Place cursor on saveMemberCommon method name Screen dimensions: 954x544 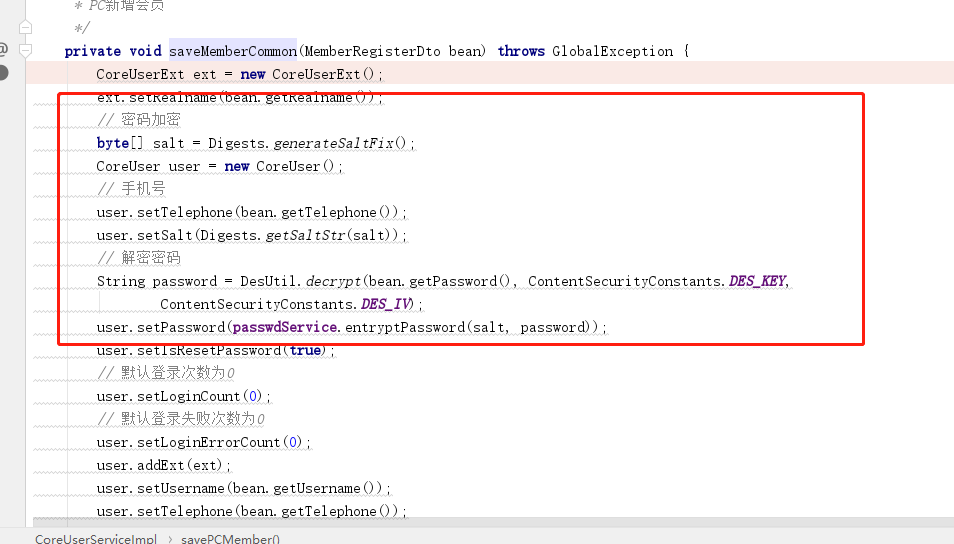(x=233, y=51)
